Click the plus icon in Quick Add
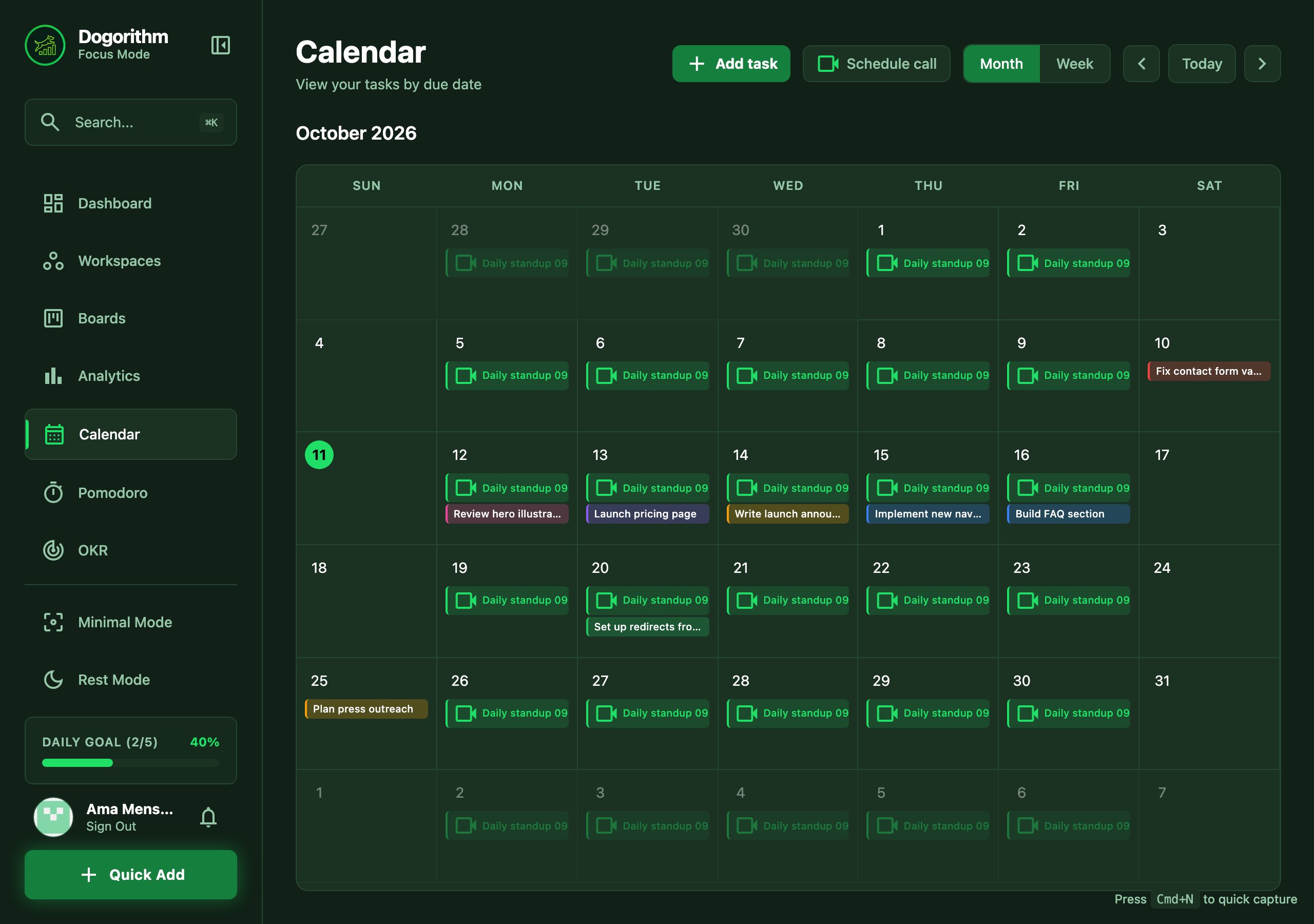Screen dimensions: 1314x924 89,874
